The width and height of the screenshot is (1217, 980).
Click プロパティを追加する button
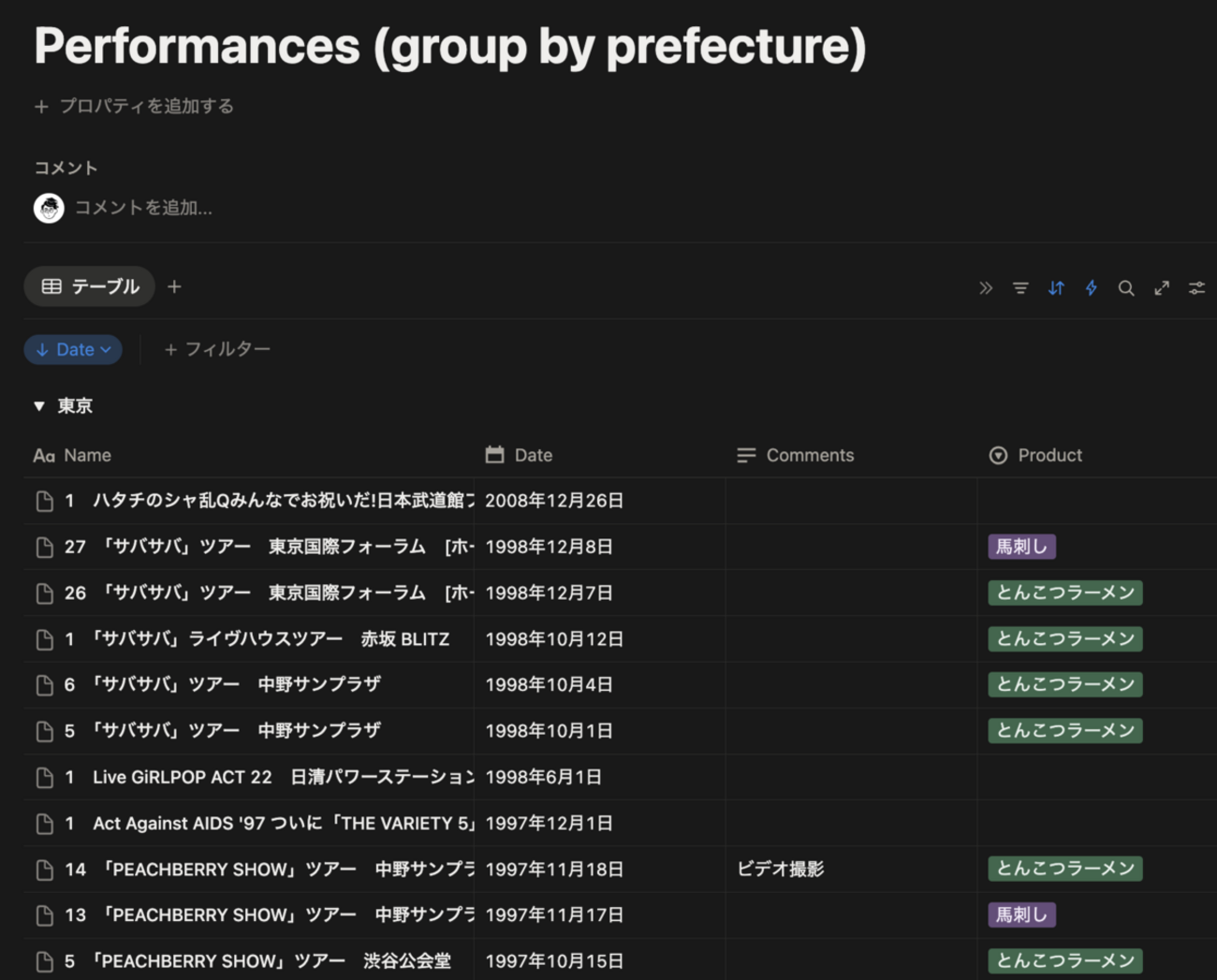[135, 107]
